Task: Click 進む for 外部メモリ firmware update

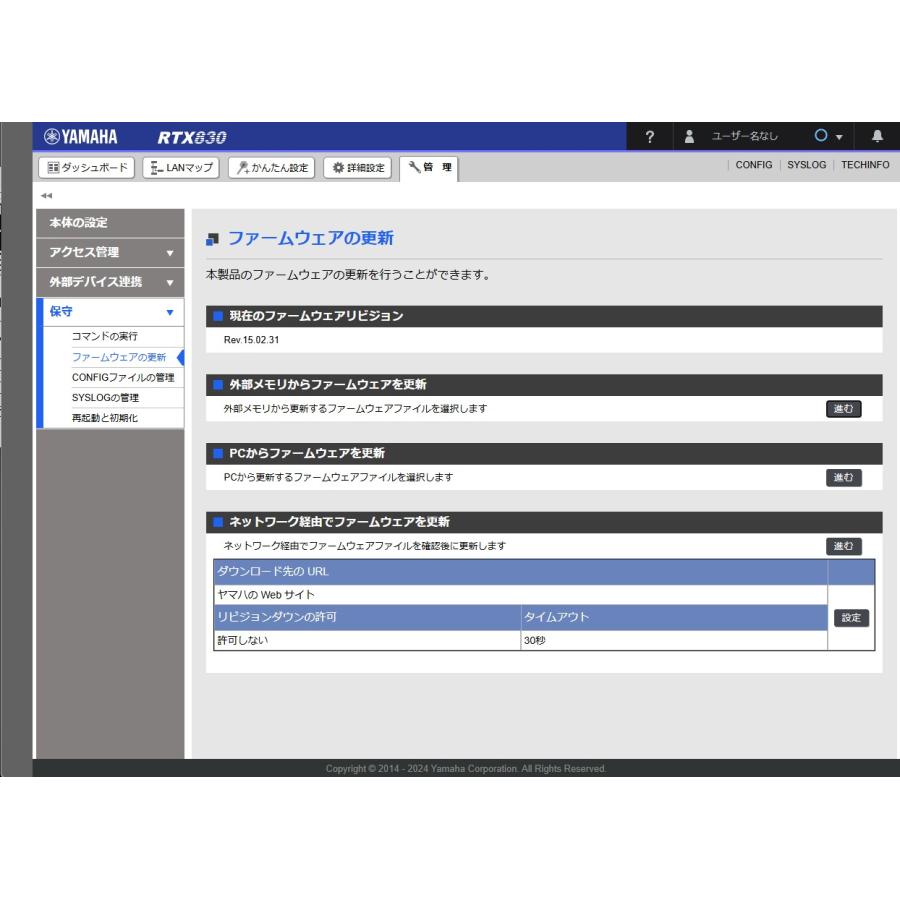Action: (x=843, y=408)
